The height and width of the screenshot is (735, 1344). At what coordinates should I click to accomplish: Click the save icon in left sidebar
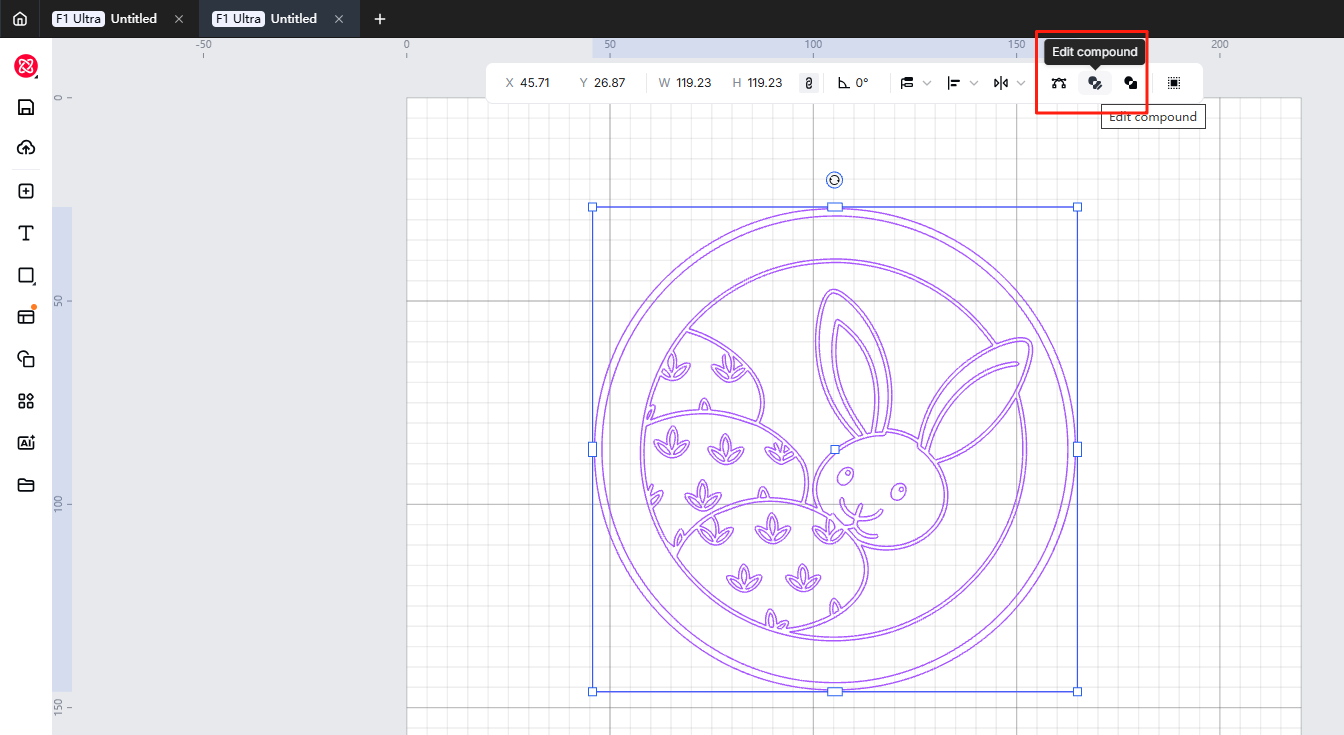[26, 107]
